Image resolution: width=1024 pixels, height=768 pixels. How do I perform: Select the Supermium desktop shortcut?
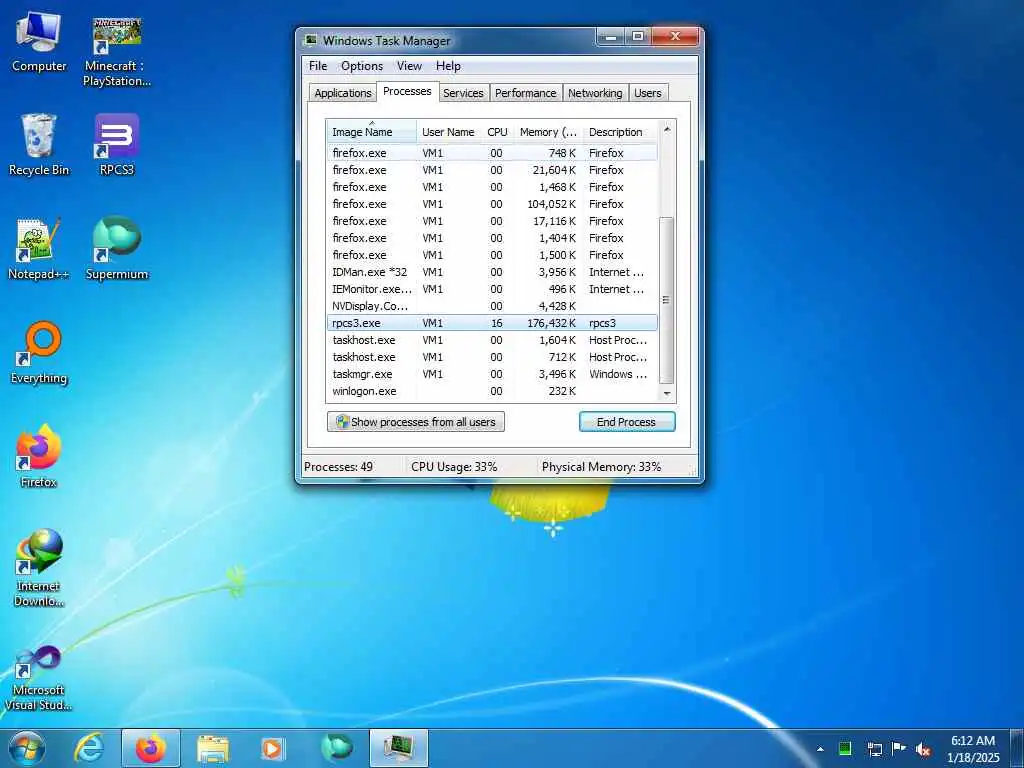[117, 249]
